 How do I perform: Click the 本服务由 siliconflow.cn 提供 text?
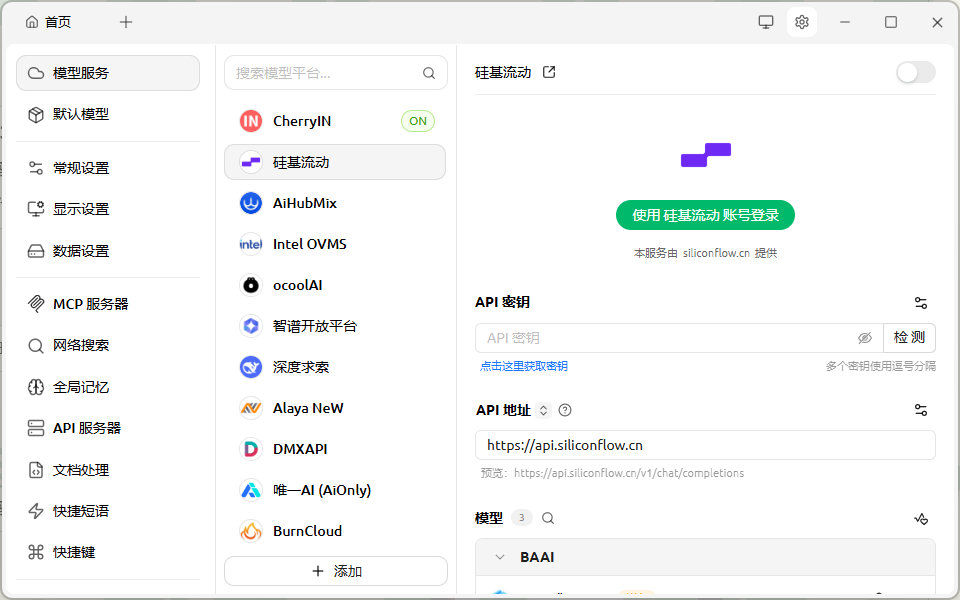click(705, 253)
